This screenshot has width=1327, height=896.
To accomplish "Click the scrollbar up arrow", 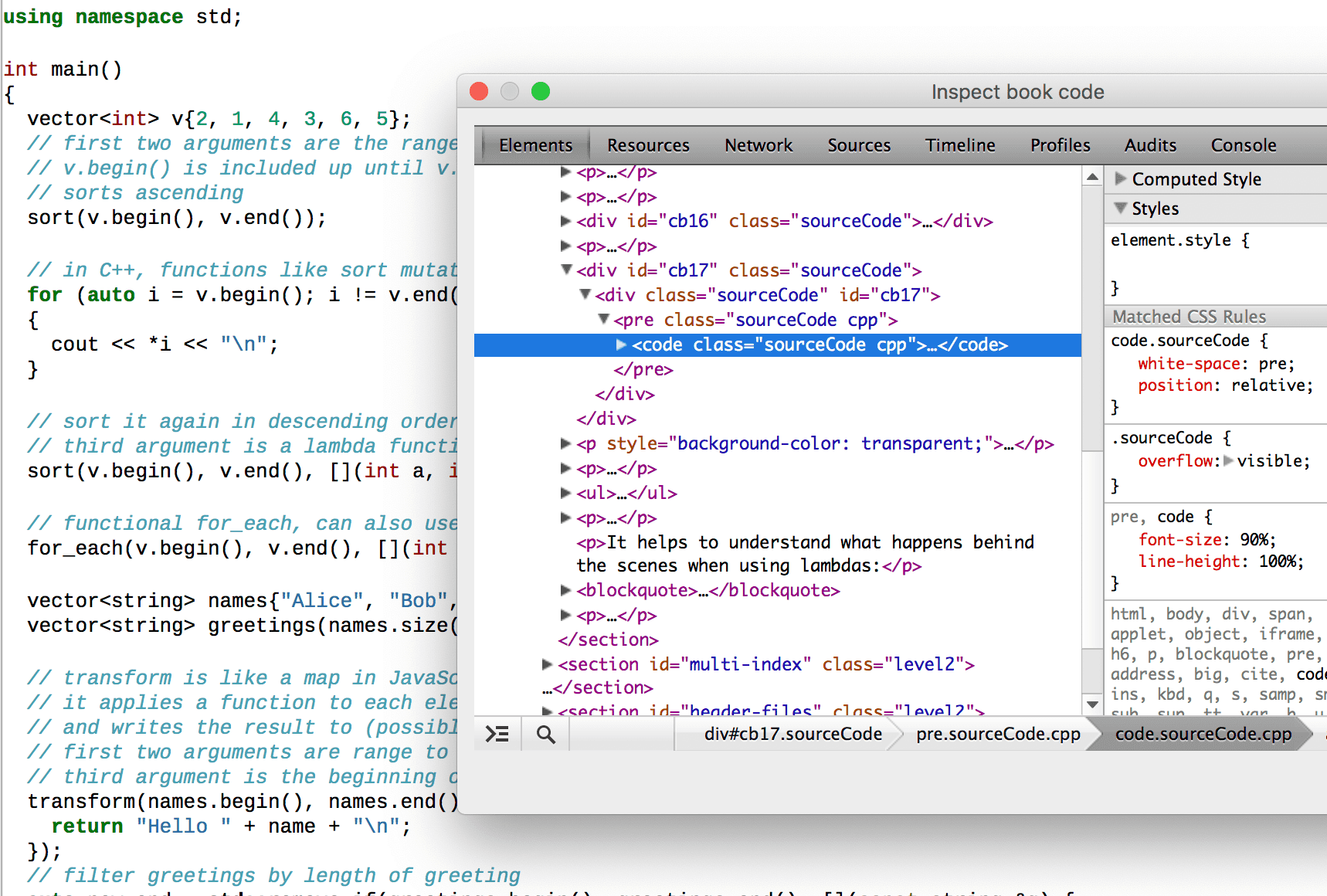I will pos(1092,176).
